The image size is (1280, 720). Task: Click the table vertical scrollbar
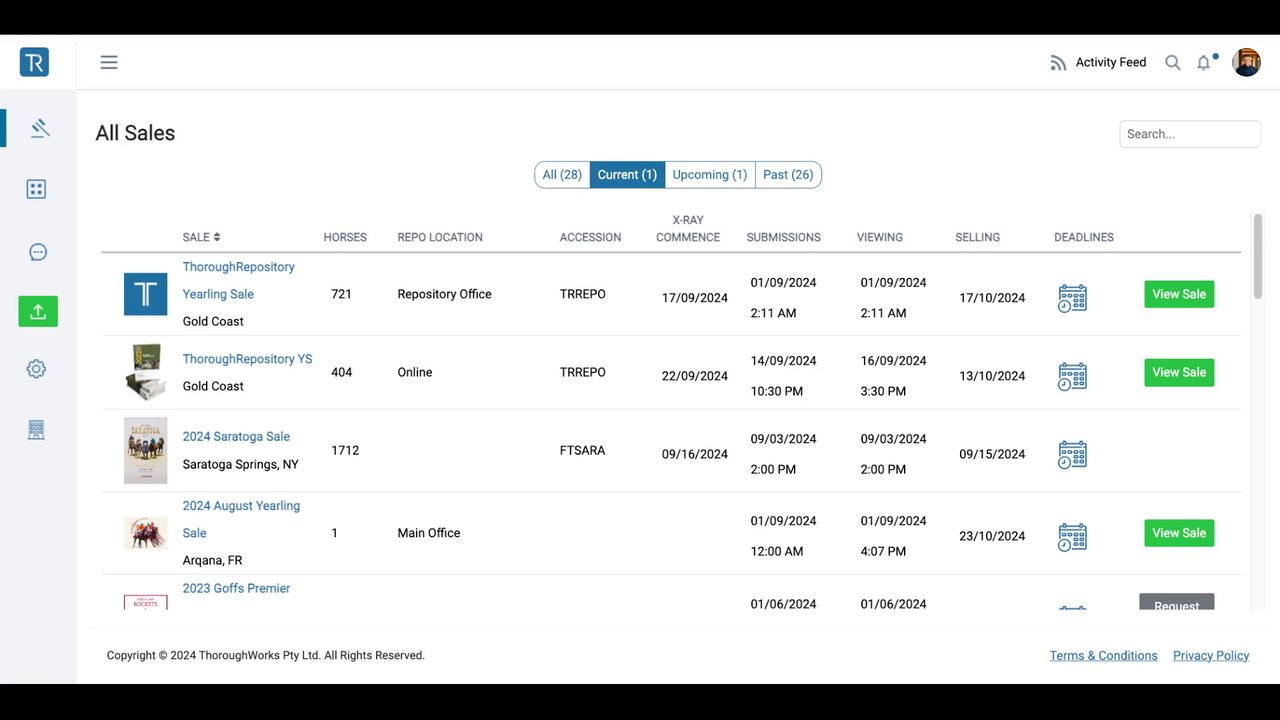tap(1257, 256)
